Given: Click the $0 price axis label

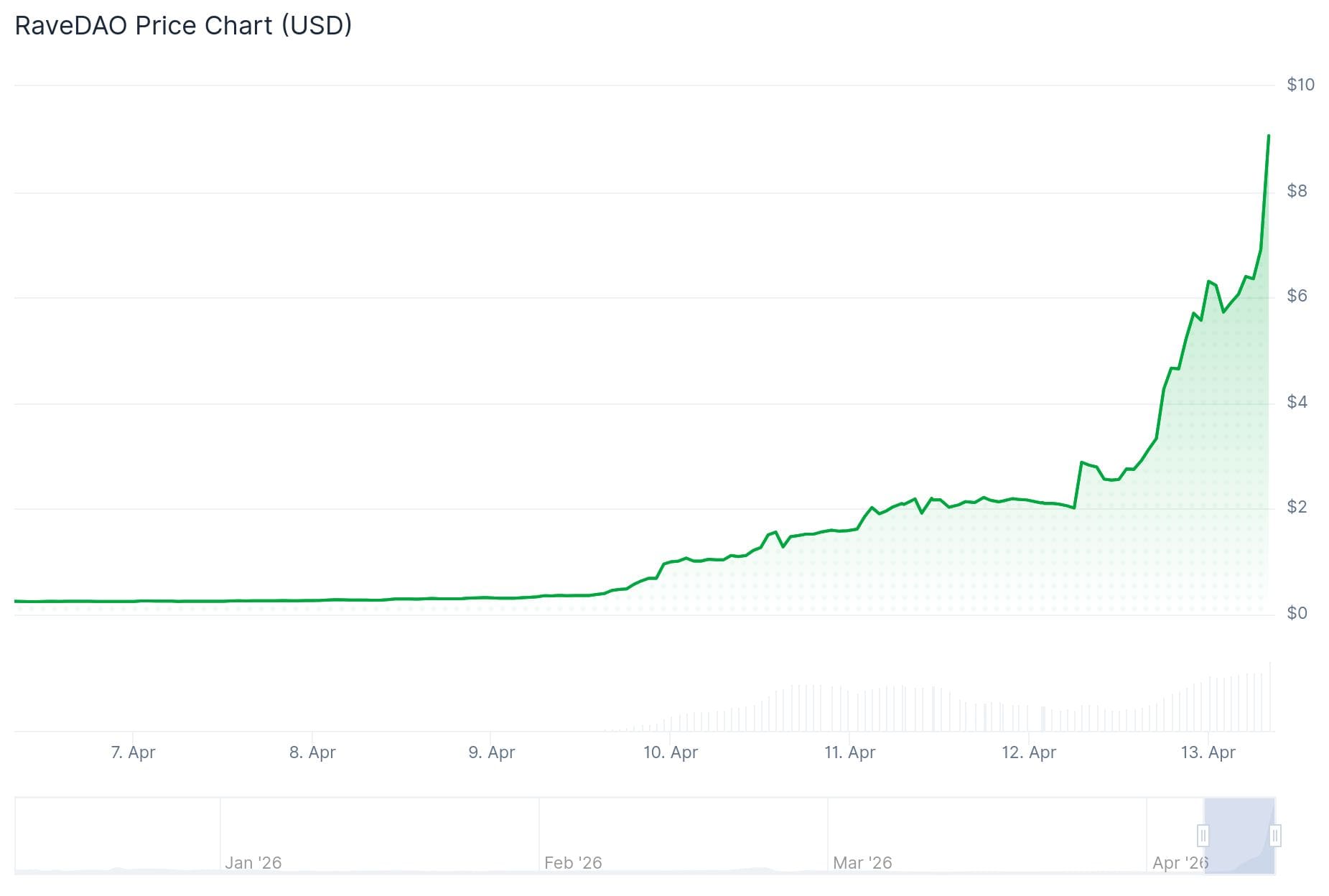Looking at the screenshot, I should pyautogui.click(x=1296, y=613).
